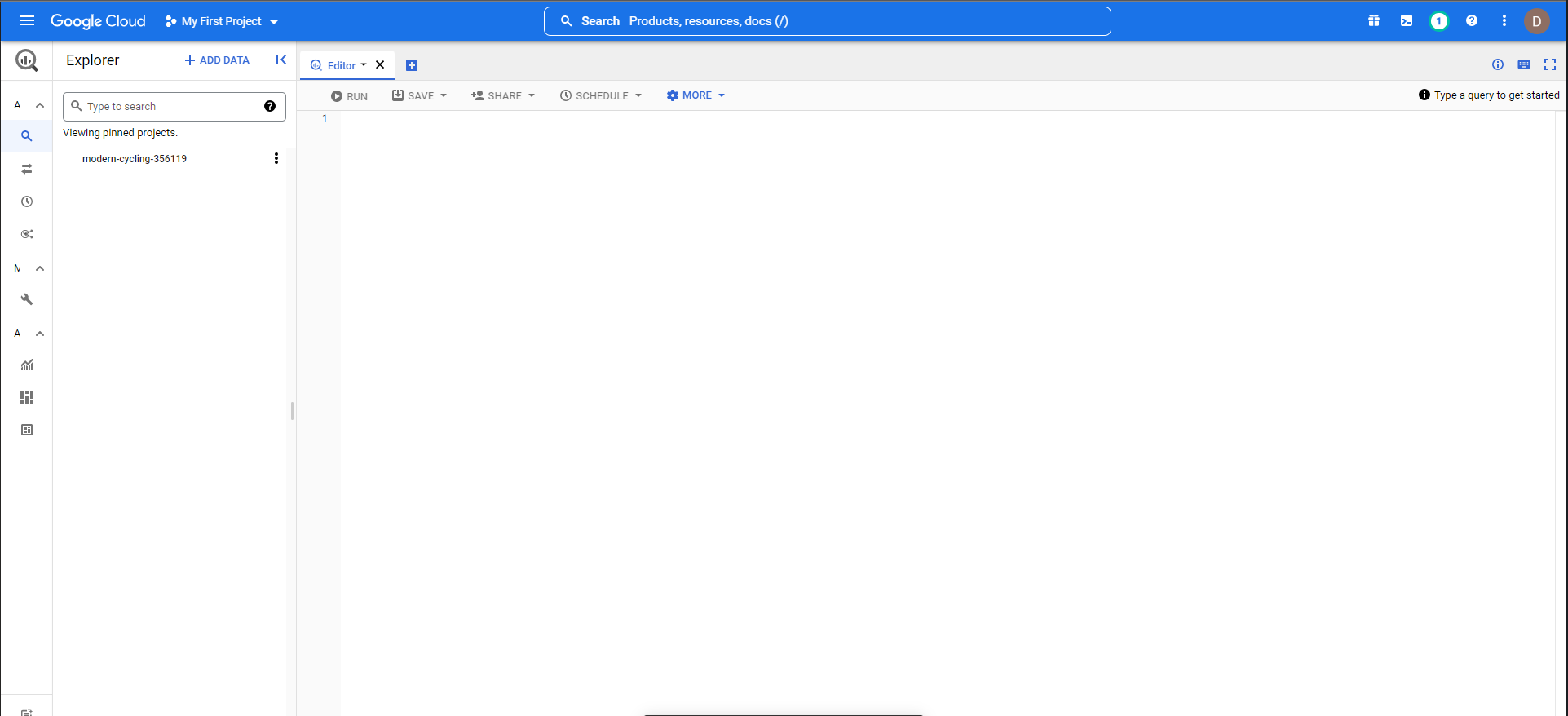This screenshot has width=1568, height=716.
Task: Click the Search products and resources field
Action: pyautogui.click(x=827, y=21)
